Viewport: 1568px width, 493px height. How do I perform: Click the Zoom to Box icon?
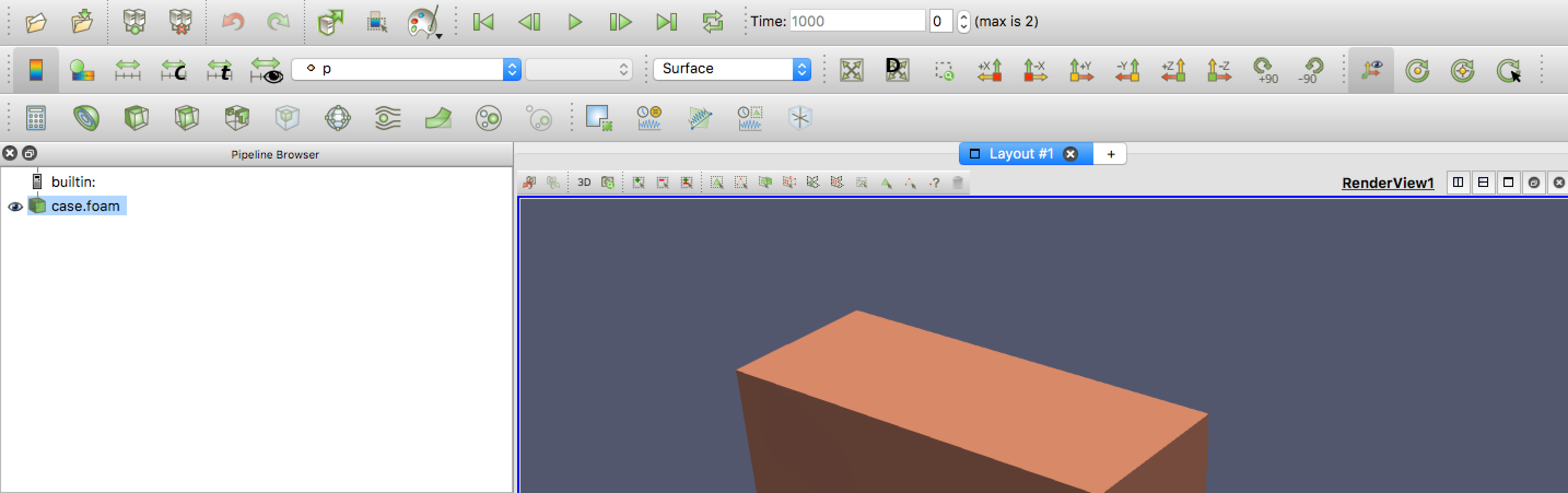pyautogui.click(x=944, y=71)
